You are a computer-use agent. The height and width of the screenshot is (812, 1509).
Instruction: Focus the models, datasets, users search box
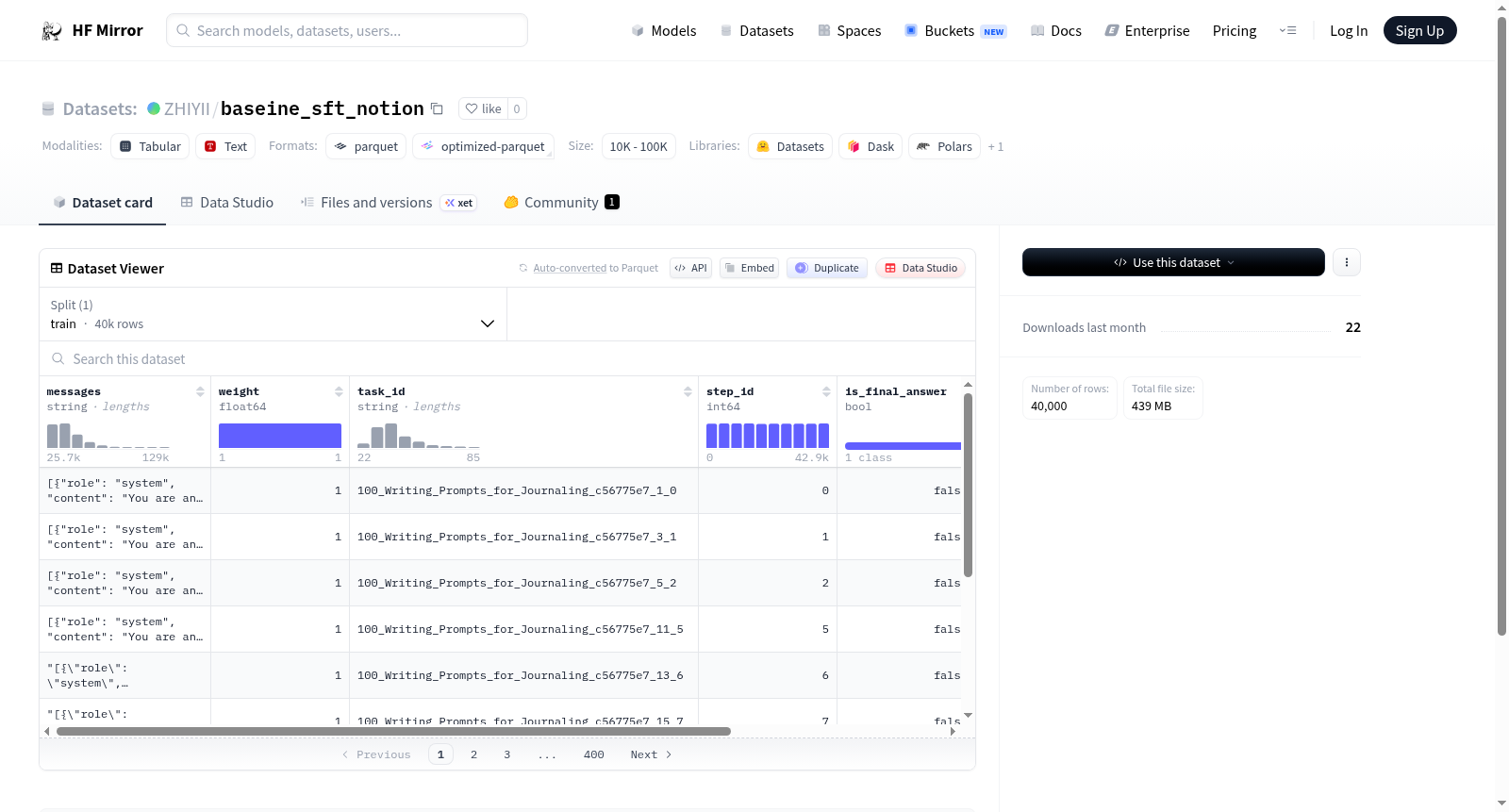coord(347,30)
